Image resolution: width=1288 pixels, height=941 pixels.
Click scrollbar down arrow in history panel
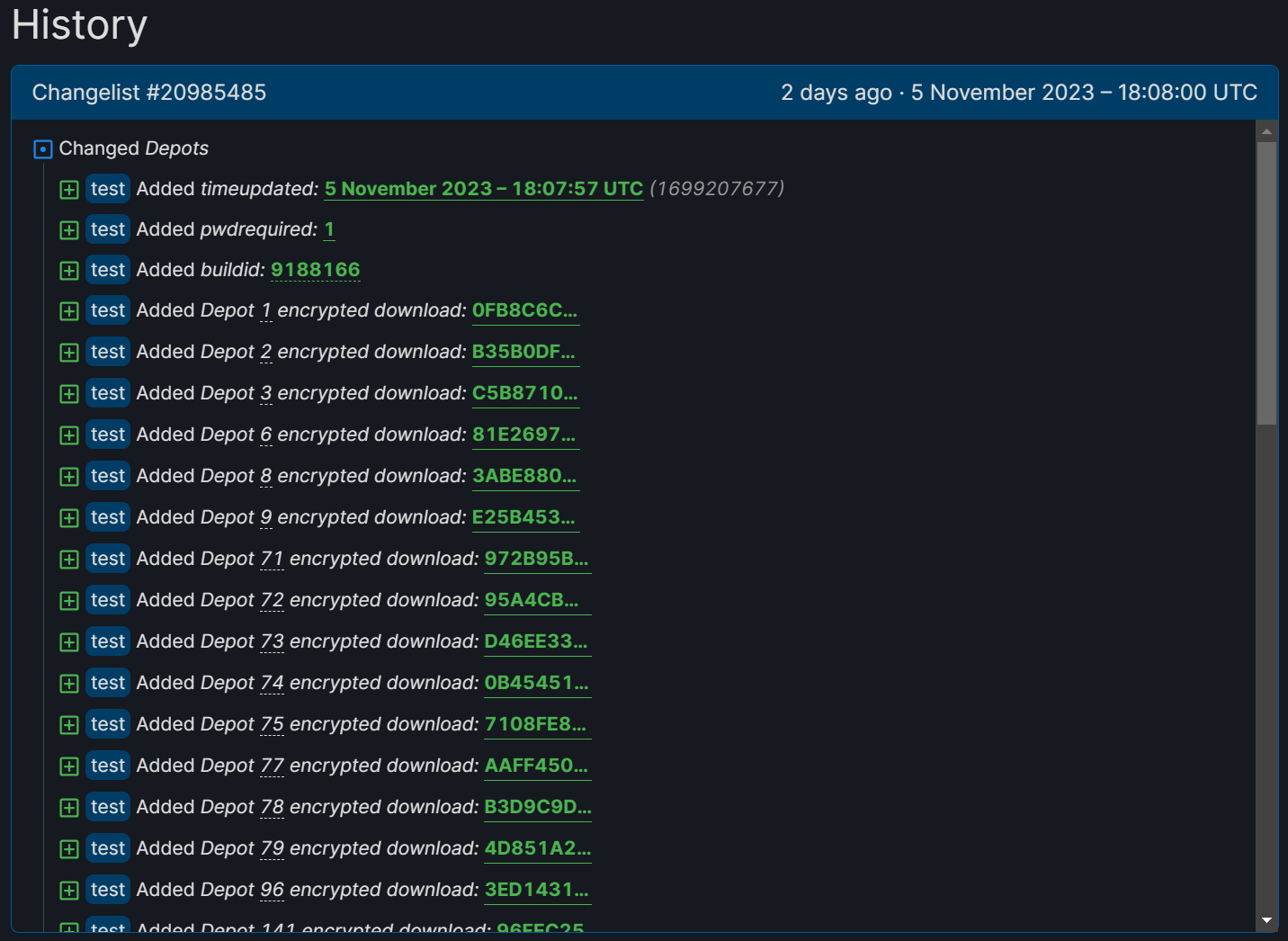pyautogui.click(x=1266, y=920)
